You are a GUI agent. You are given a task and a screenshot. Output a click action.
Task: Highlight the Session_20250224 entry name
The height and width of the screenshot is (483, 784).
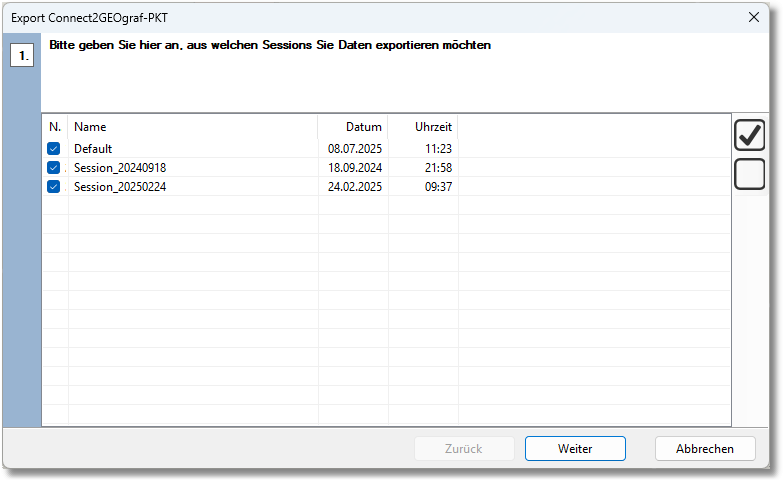coord(120,187)
